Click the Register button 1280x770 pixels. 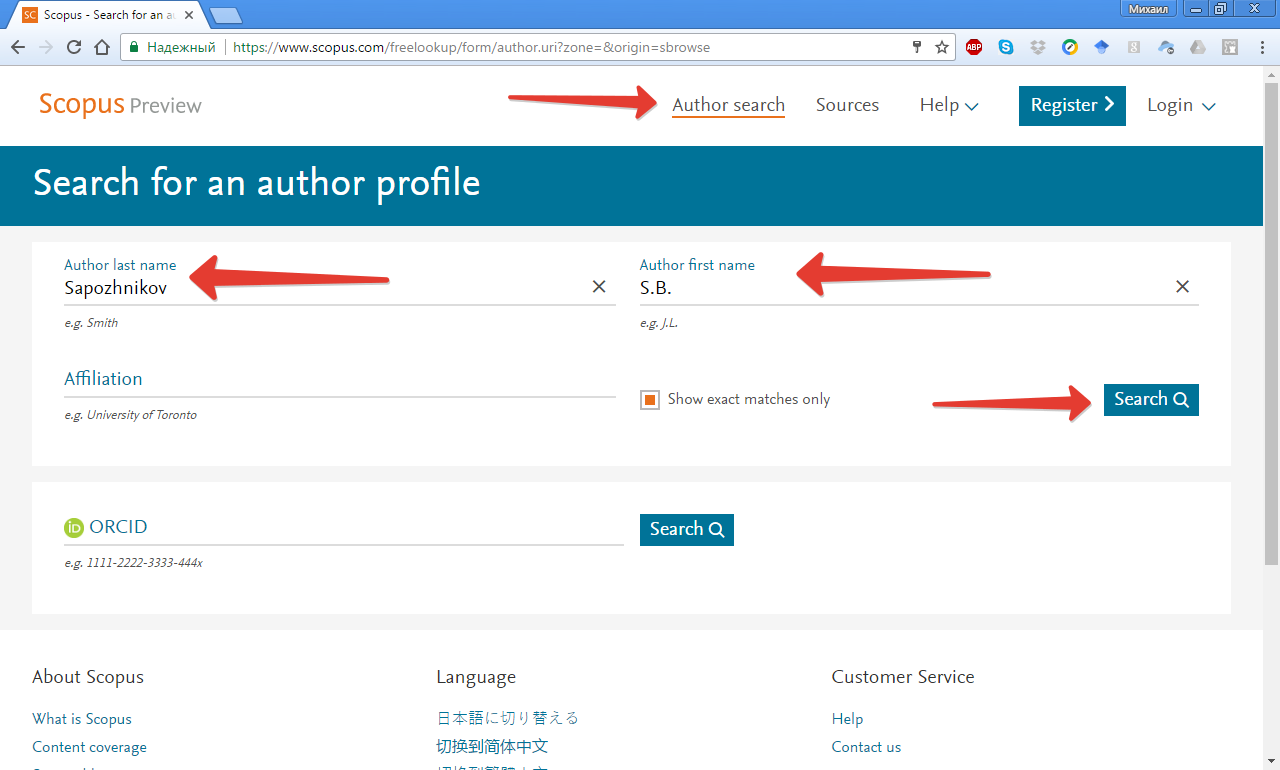click(x=1072, y=106)
